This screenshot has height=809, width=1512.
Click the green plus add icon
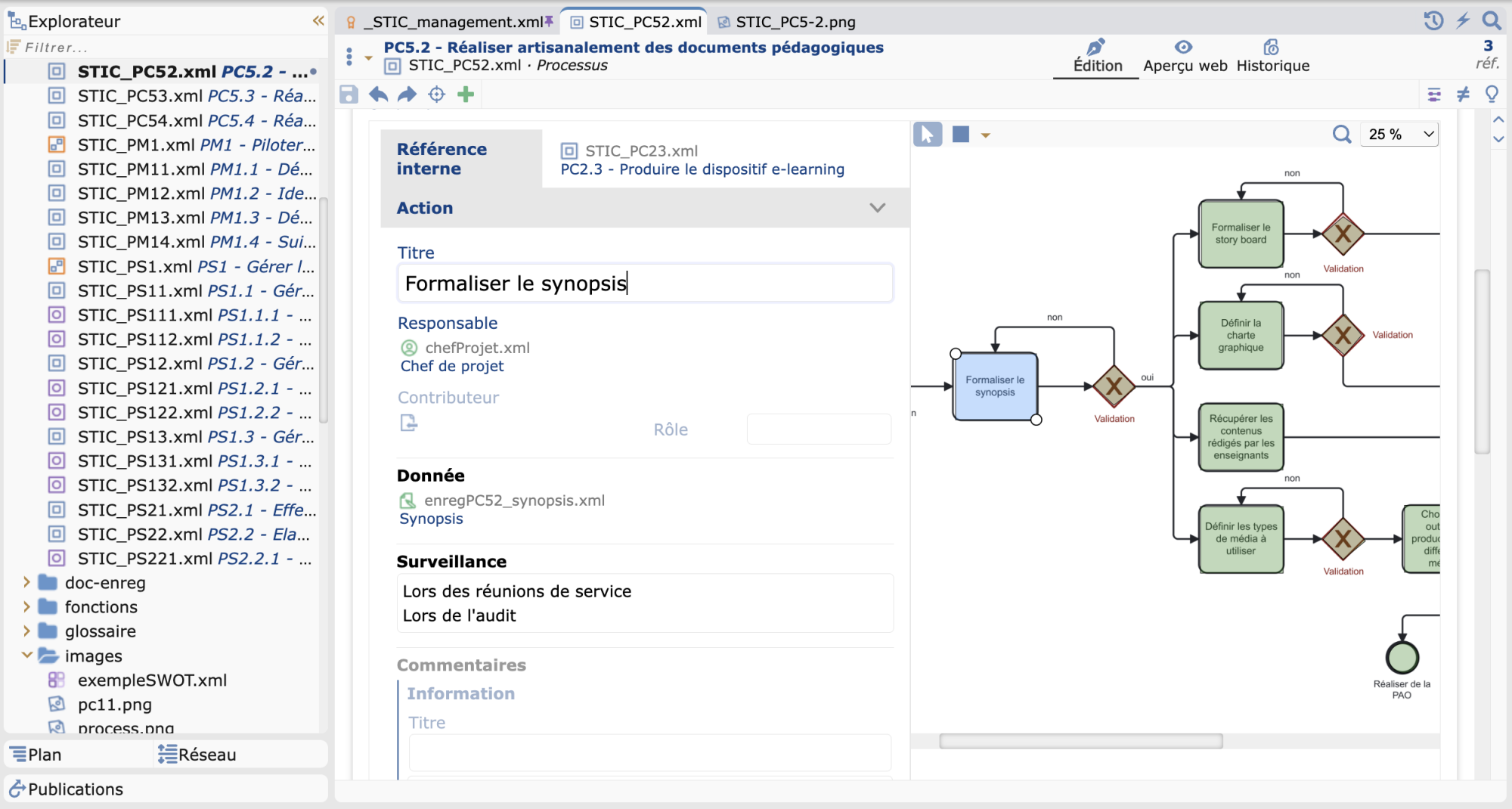[x=466, y=95]
